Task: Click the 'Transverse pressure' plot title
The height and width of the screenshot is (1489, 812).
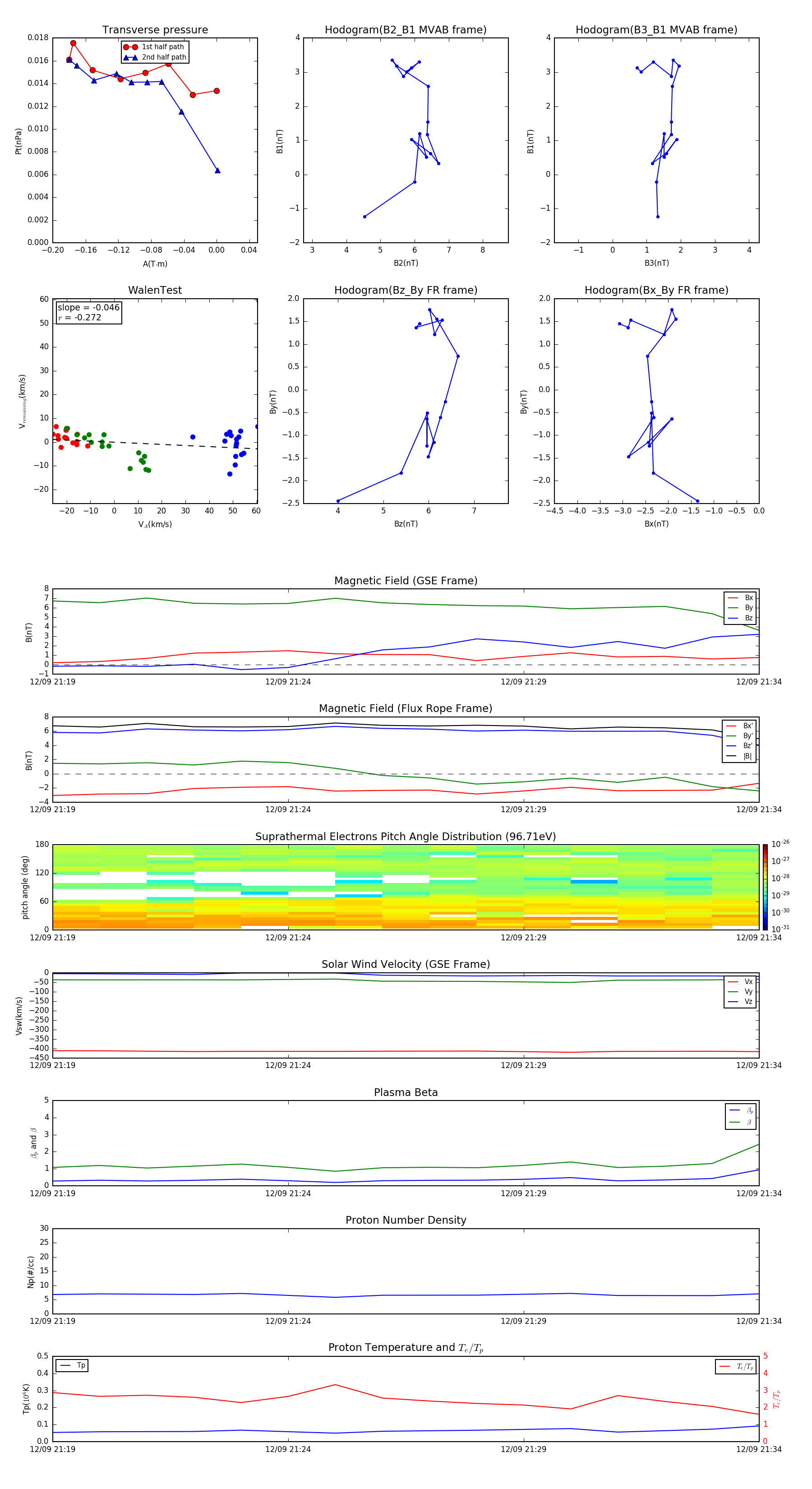Action: [155, 30]
